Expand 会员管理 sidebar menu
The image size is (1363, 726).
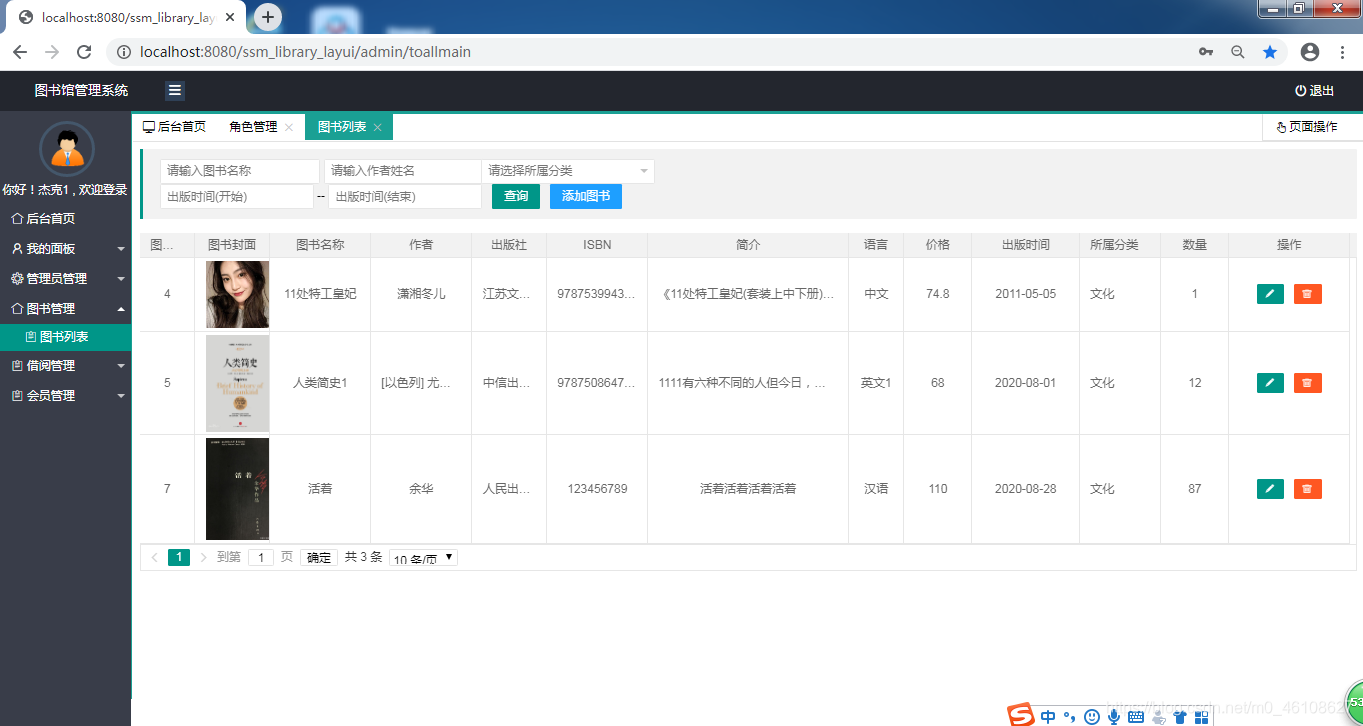[66, 396]
